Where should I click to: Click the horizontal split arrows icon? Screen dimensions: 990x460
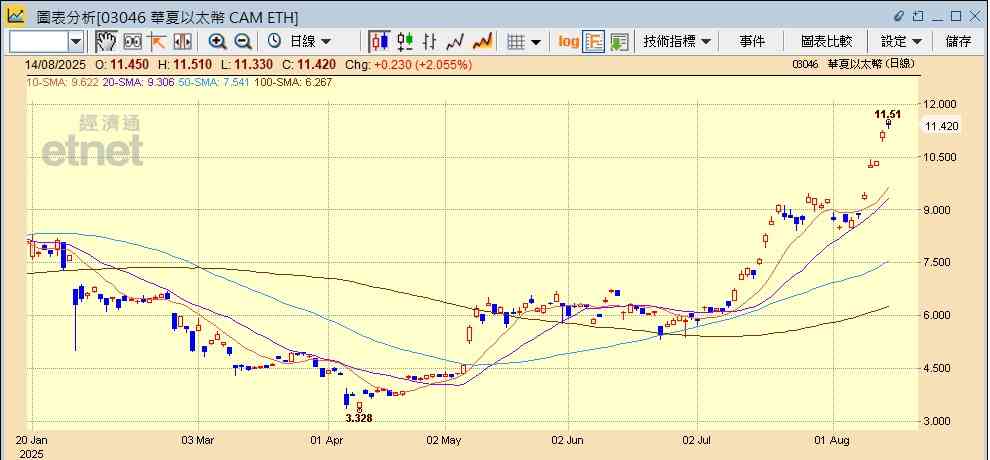182,42
